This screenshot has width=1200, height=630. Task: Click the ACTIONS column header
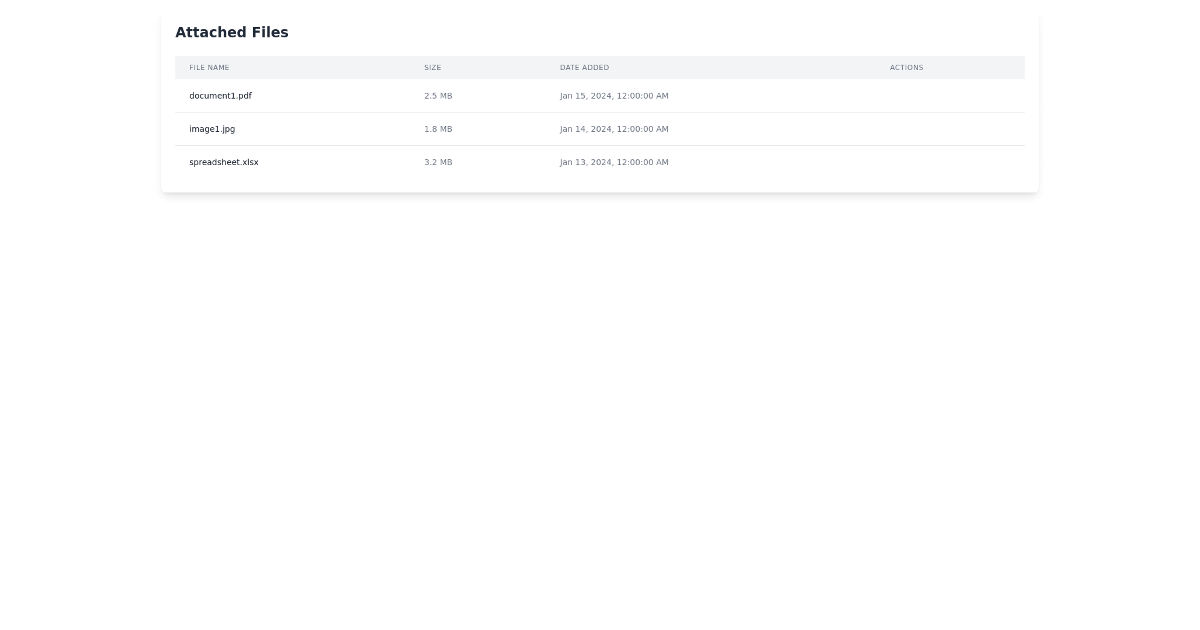click(x=906, y=67)
